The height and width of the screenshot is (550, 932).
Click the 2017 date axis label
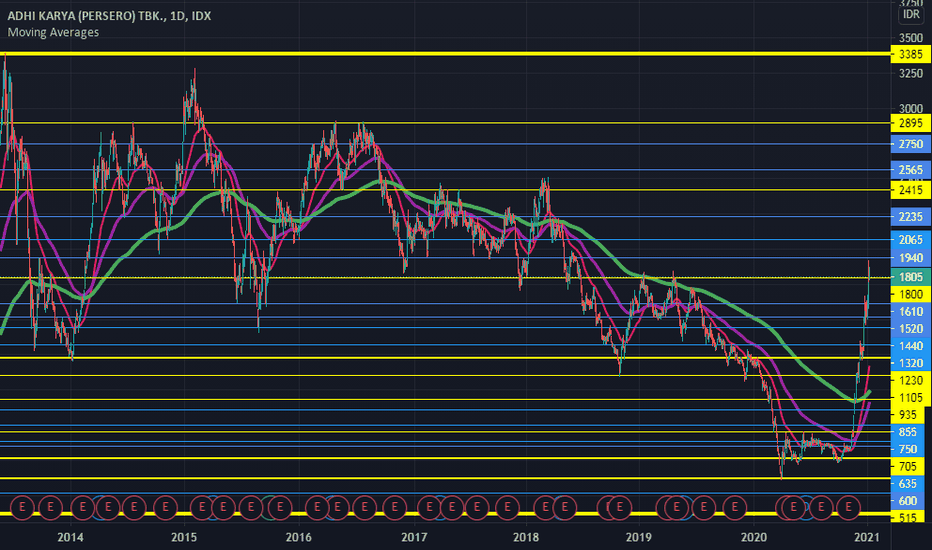[x=414, y=538]
